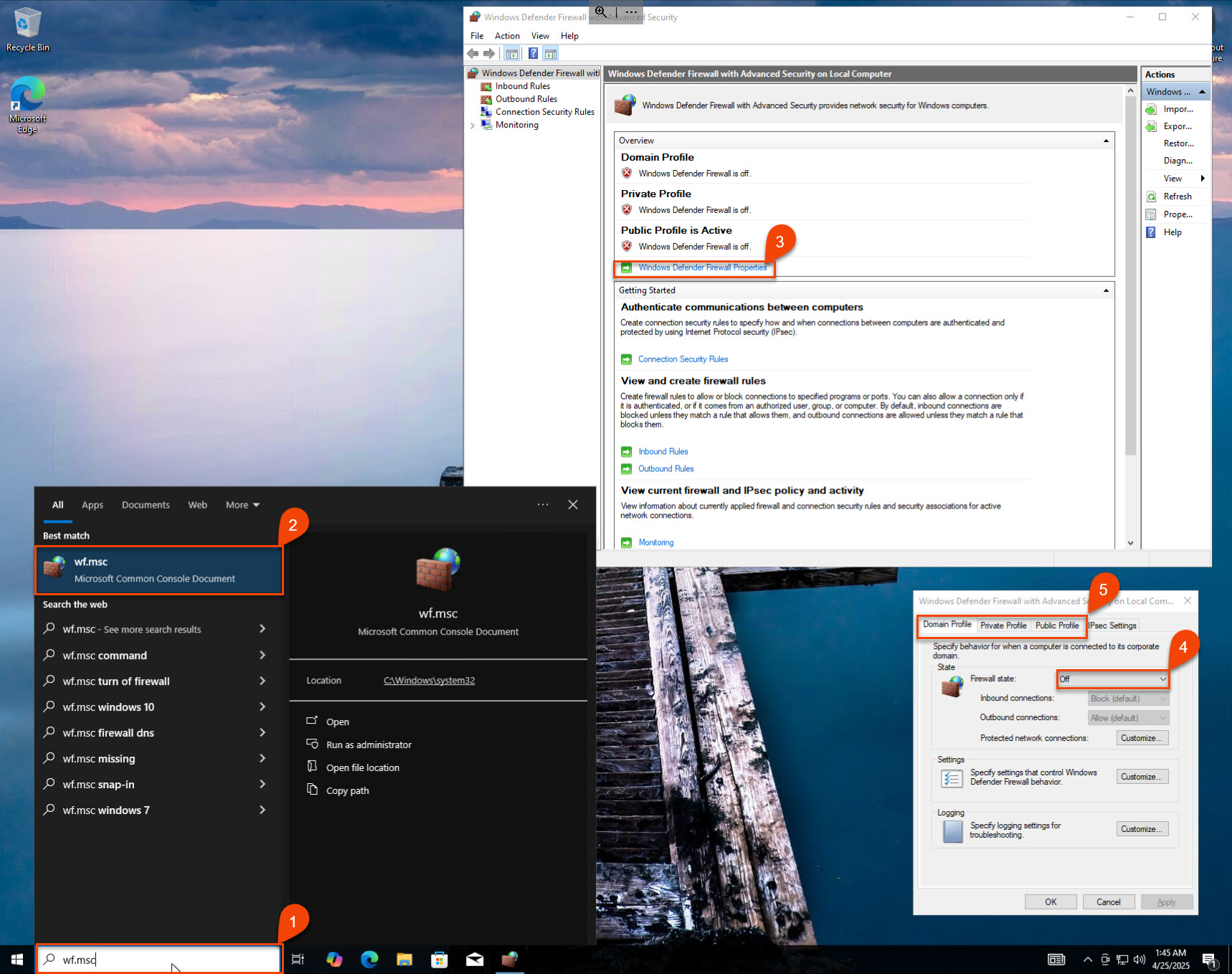
Task: Click the taskbar search box
Action: [x=159, y=960]
